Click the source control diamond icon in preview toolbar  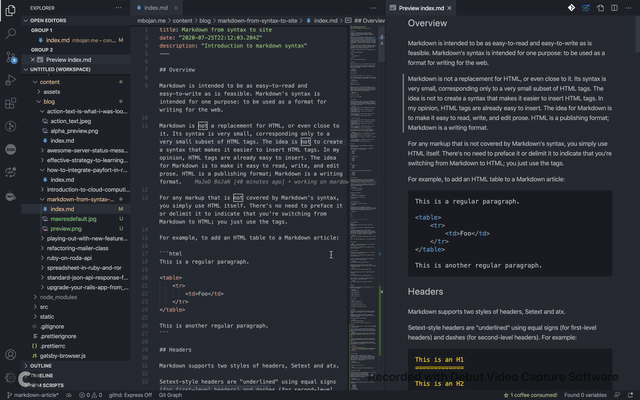point(571,8)
